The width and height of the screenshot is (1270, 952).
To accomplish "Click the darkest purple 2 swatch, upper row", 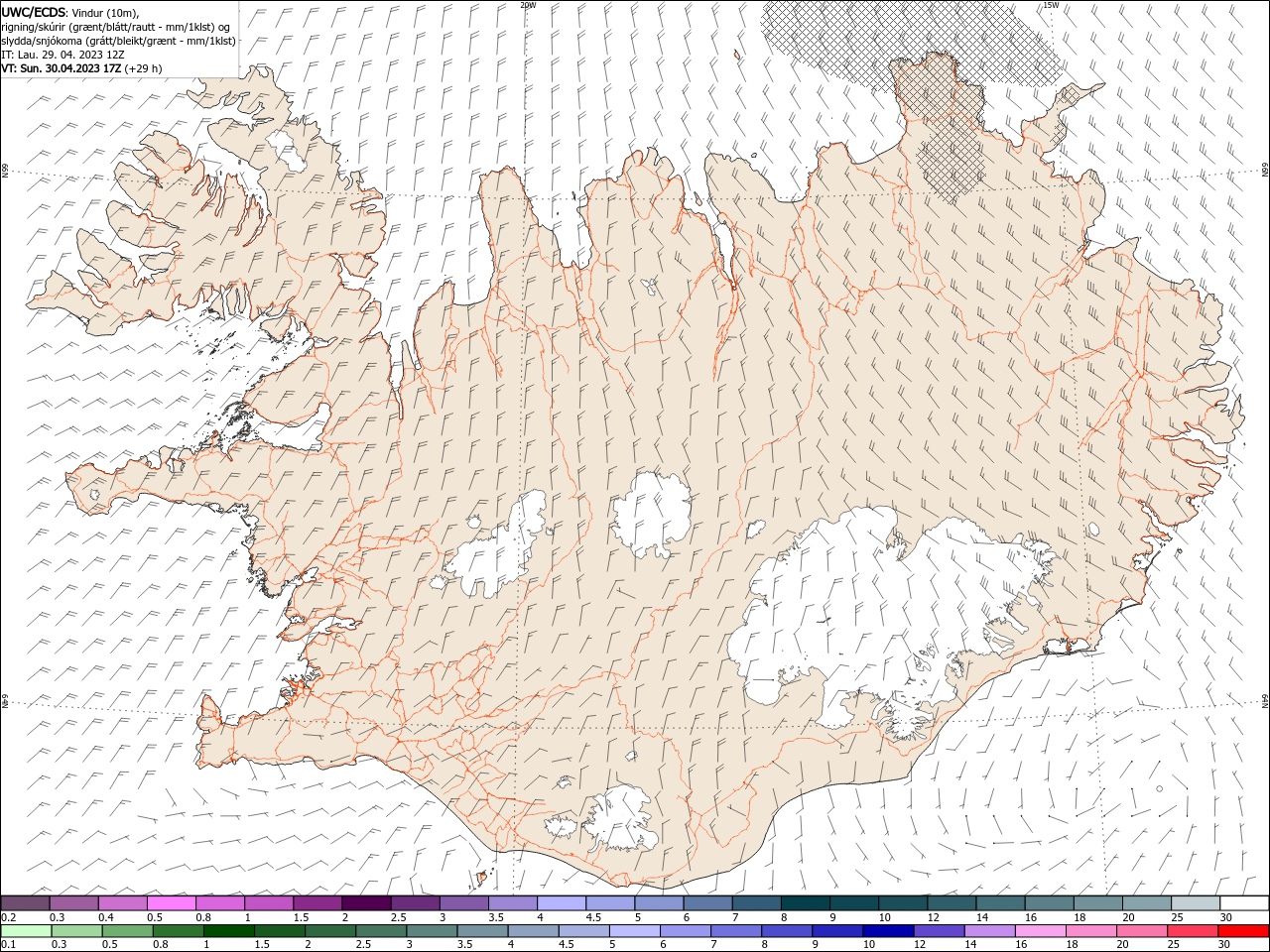I will tap(366, 903).
